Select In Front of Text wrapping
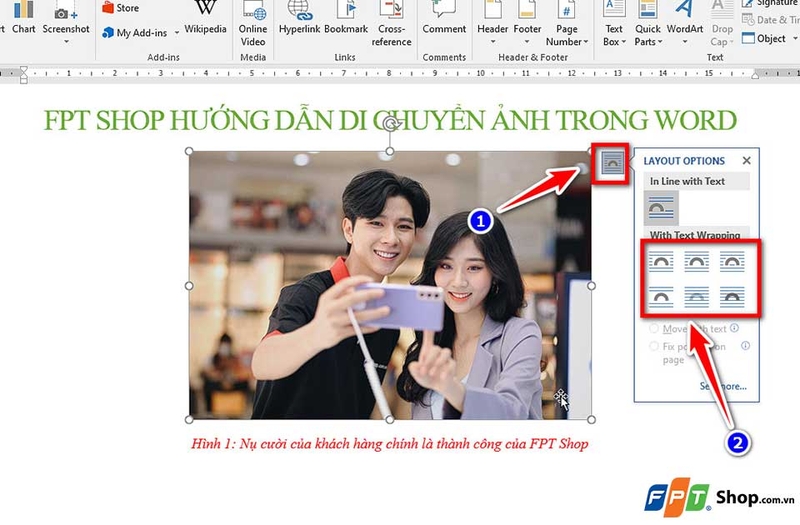The width and height of the screenshot is (800, 525). pos(732,297)
